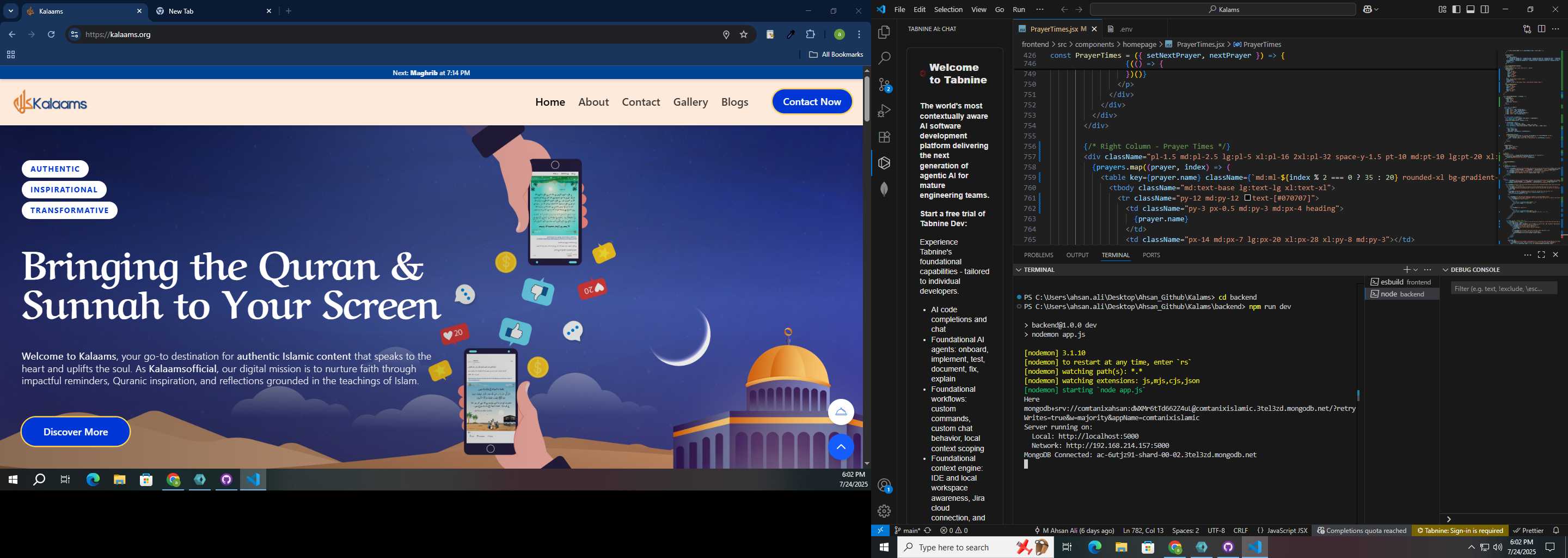1568x558 pixels.
Task: Open Source Control view with 2 badge
Action: (x=884, y=84)
